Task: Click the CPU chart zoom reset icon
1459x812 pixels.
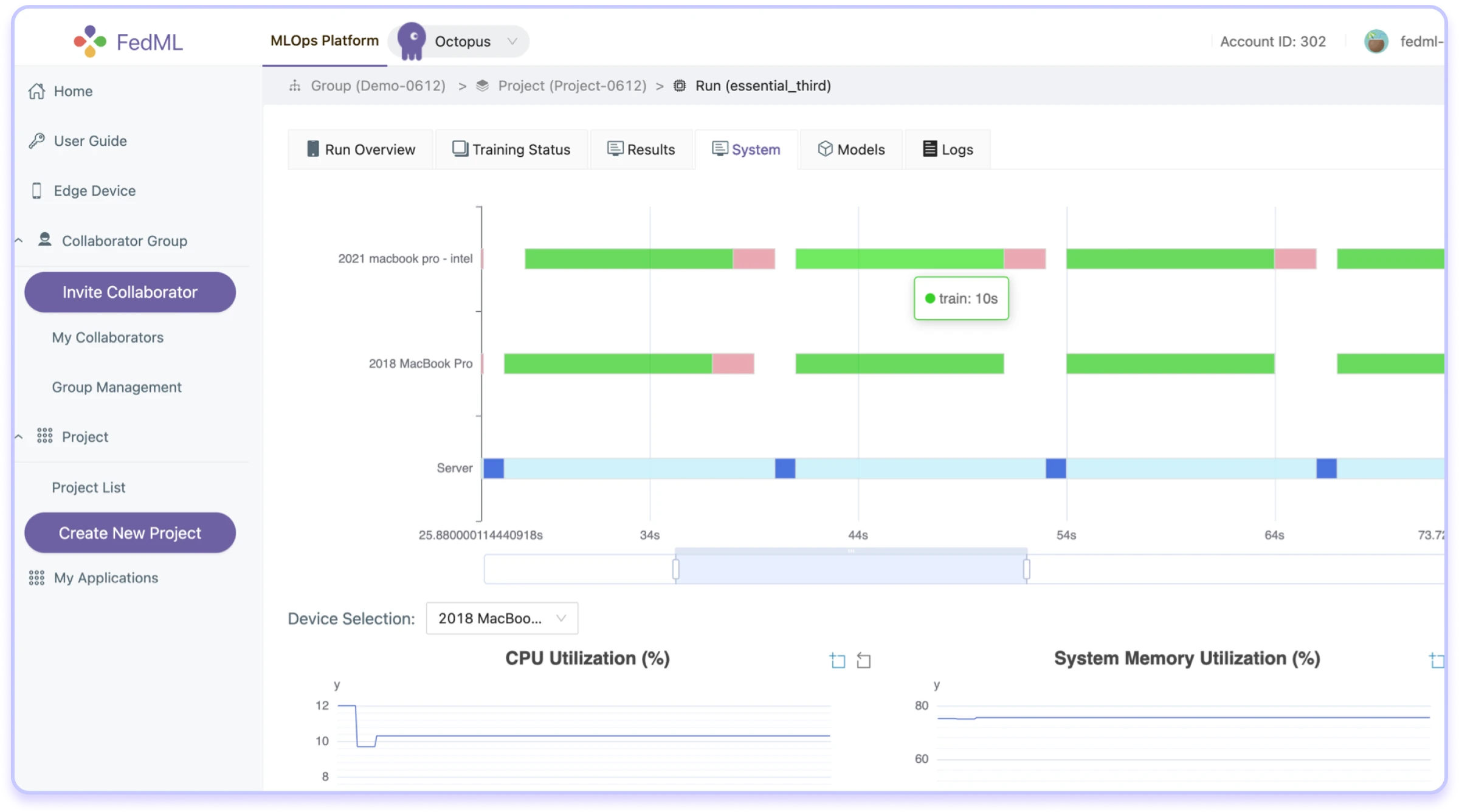Action: [863, 660]
